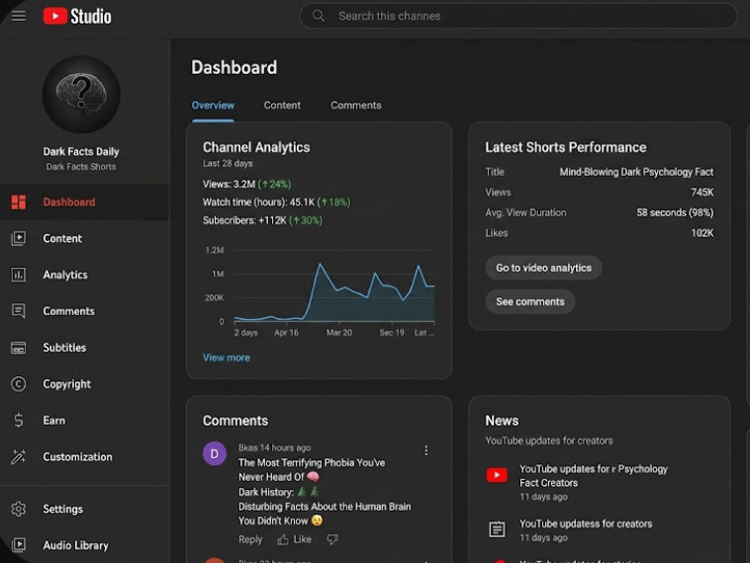
Task: Click the Copyright circle icon
Action: point(19,384)
